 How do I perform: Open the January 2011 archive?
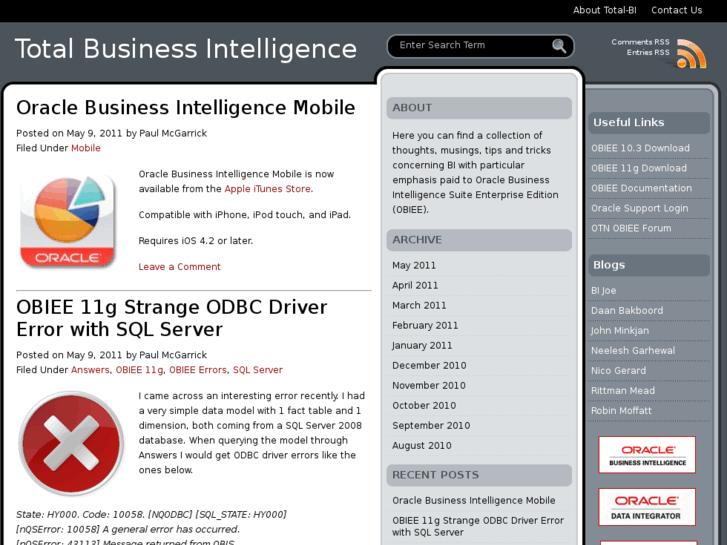(x=422, y=345)
